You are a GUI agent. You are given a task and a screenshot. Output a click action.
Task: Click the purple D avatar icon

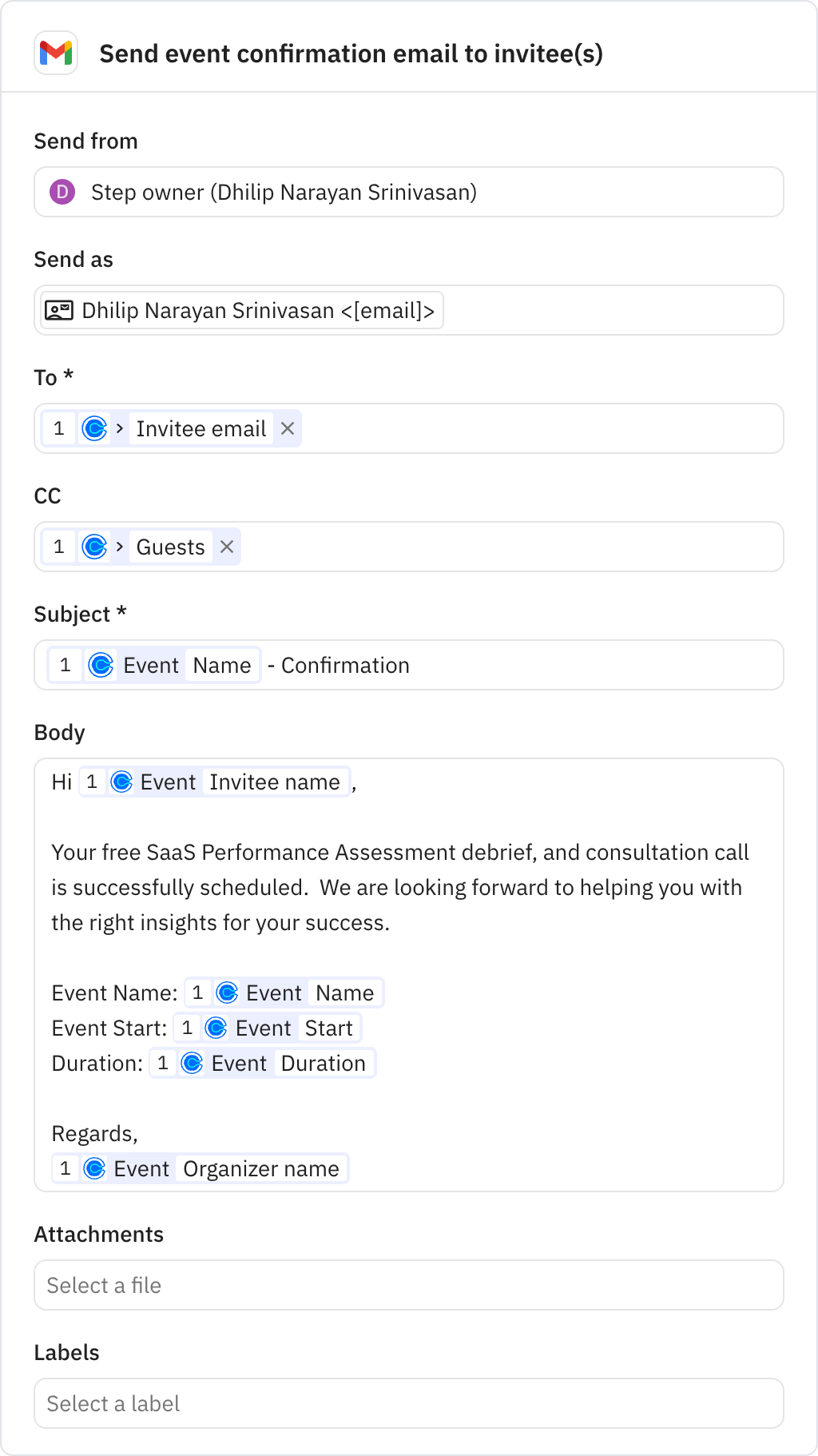[63, 192]
